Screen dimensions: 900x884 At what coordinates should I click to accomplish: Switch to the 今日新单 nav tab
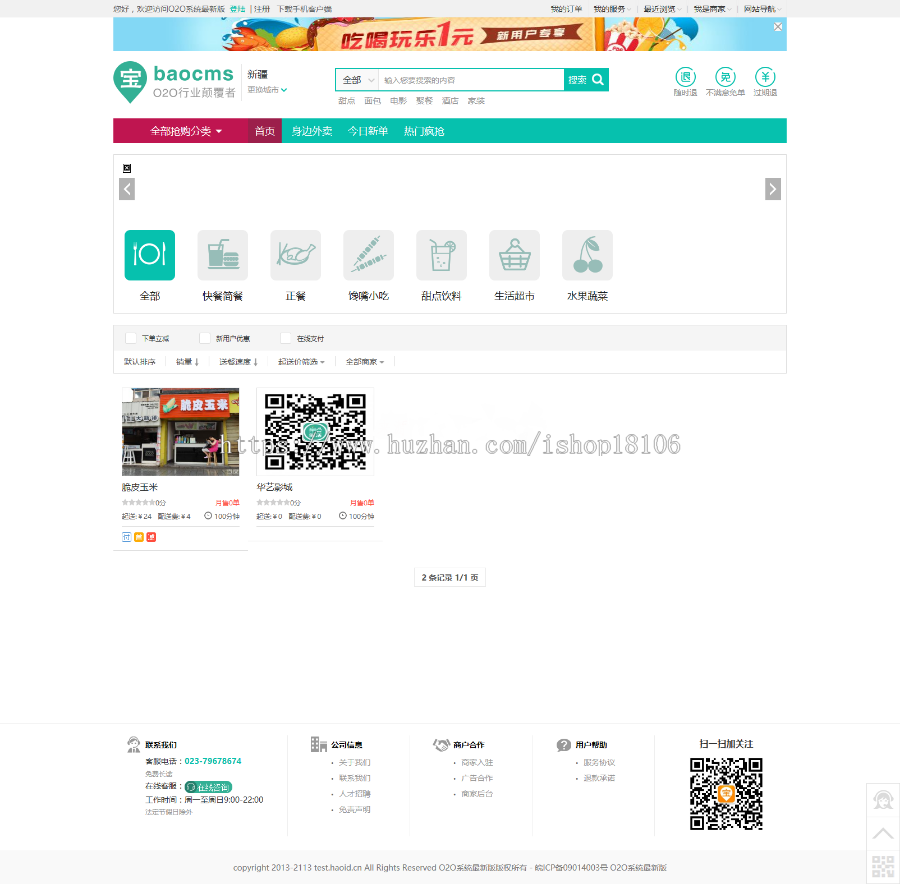(x=368, y=131)
